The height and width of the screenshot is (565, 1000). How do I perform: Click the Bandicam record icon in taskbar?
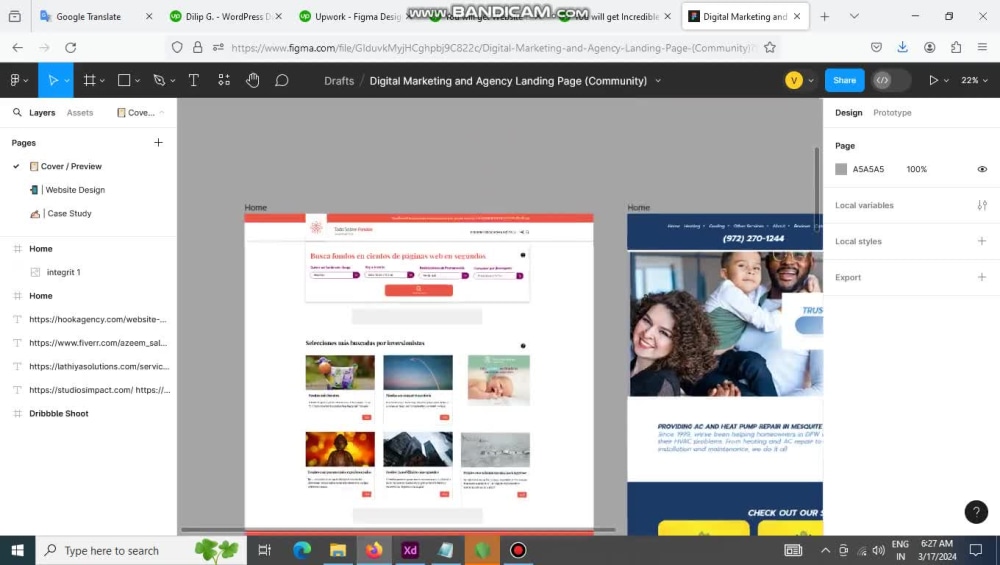pos(518,550)
